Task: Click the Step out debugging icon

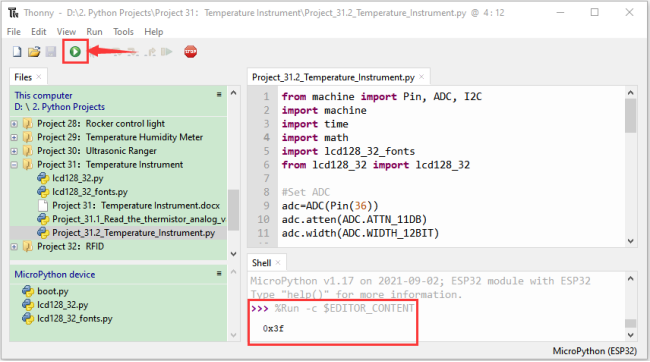Action: coord(151,52)
